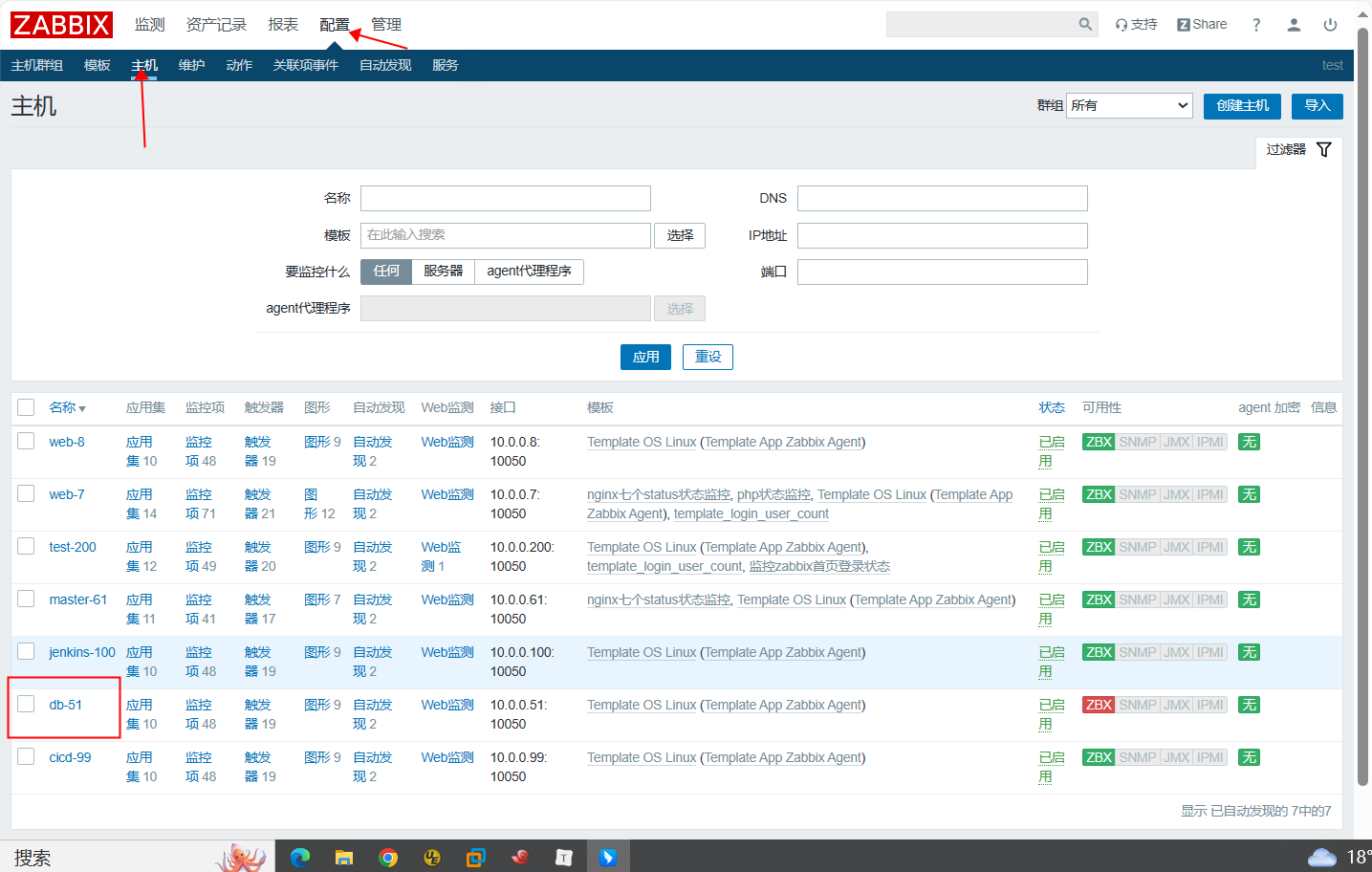Image resolution: width=1372 pixels, height=872 pixels.
Task: Focus the 名称 filter input
Action: click(x=506, y=198)
